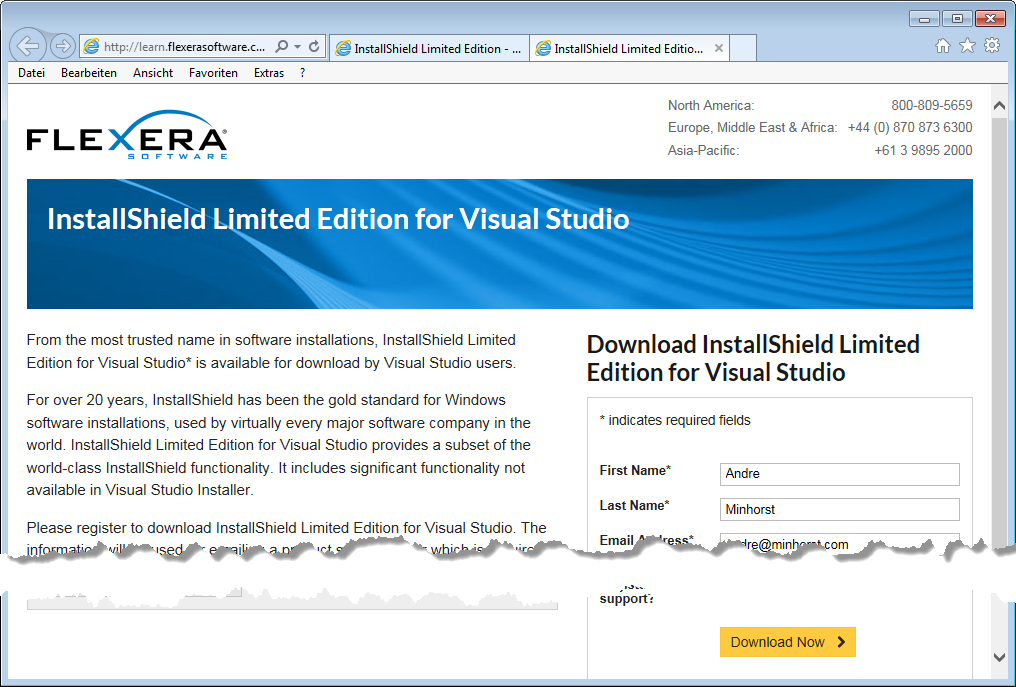Click the heading 'Download InstallShield Limited Edition for Visual Studio'
The width and height of the screenshot is (1016, 687).
point(753,358)
